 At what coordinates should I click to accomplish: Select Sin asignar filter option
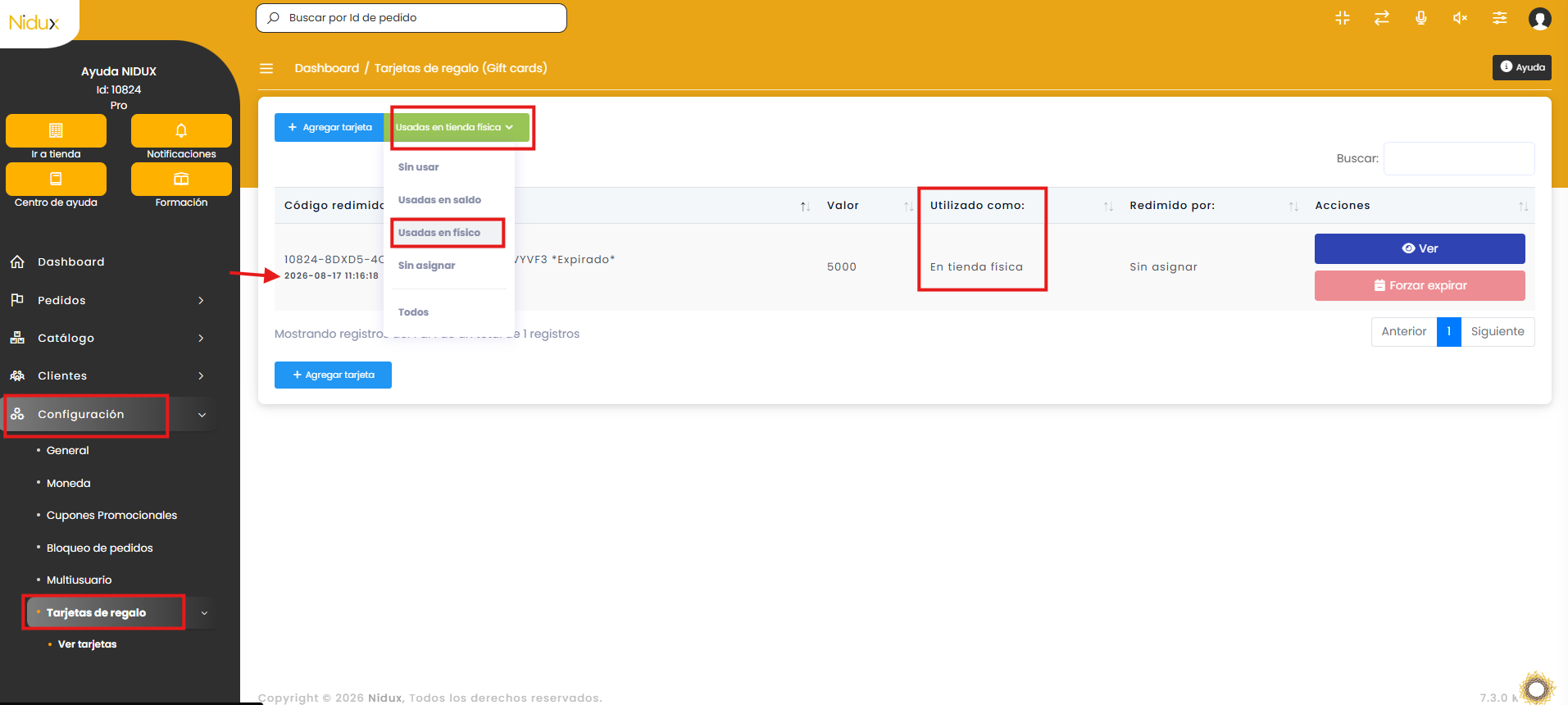coord(426,266)
